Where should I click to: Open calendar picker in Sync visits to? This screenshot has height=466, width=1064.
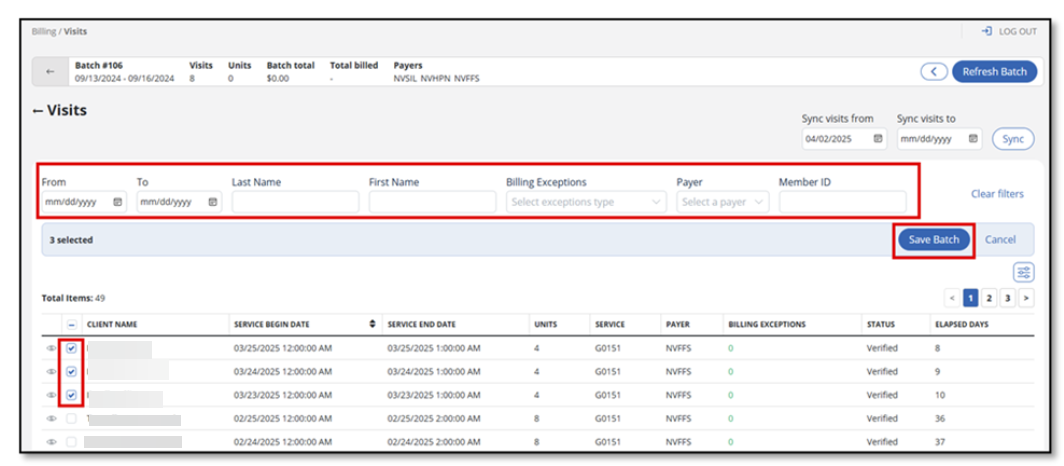(x=972, y=139)
